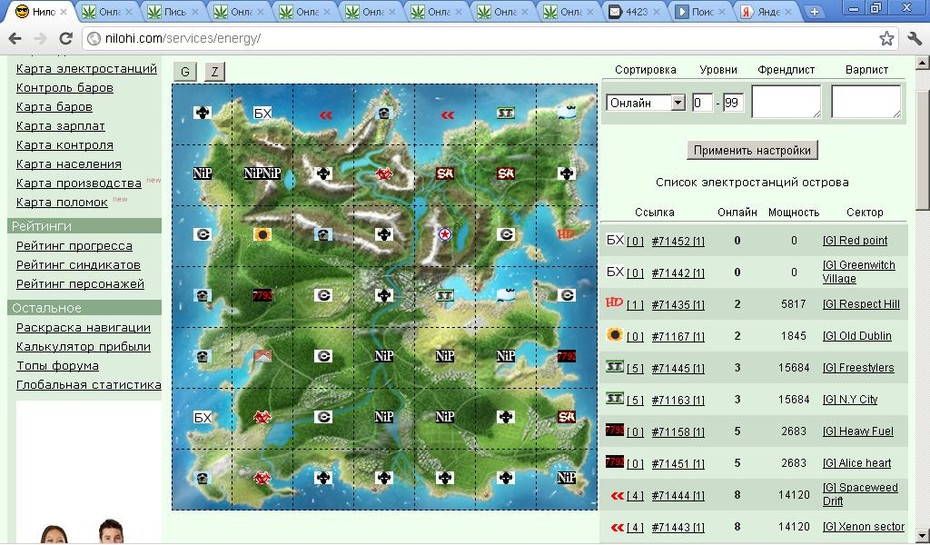Click HD syndicate icon on map
Screen dimensions: 930x545
coord(566,234)
